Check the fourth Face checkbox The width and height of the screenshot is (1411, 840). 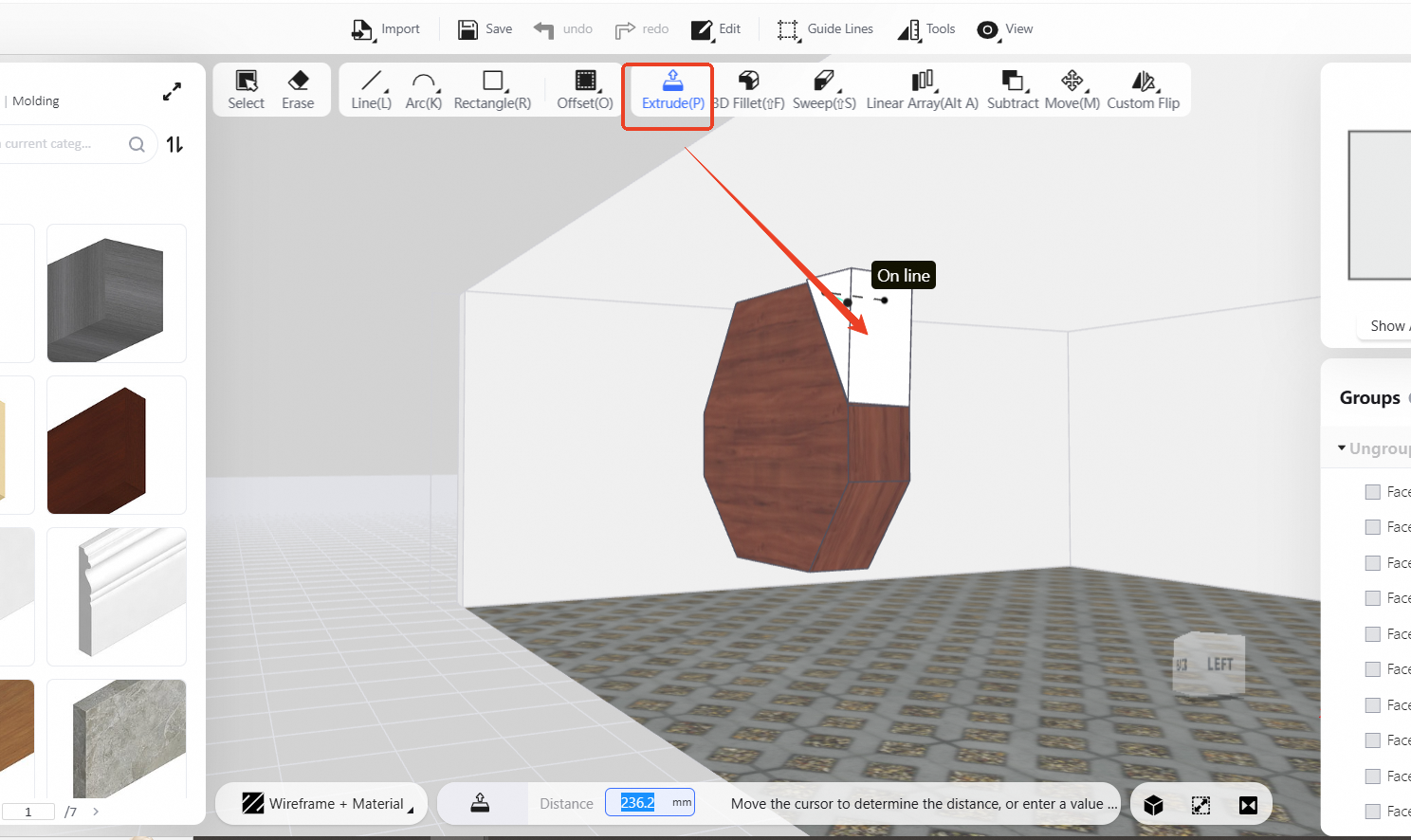(1372, 598)
